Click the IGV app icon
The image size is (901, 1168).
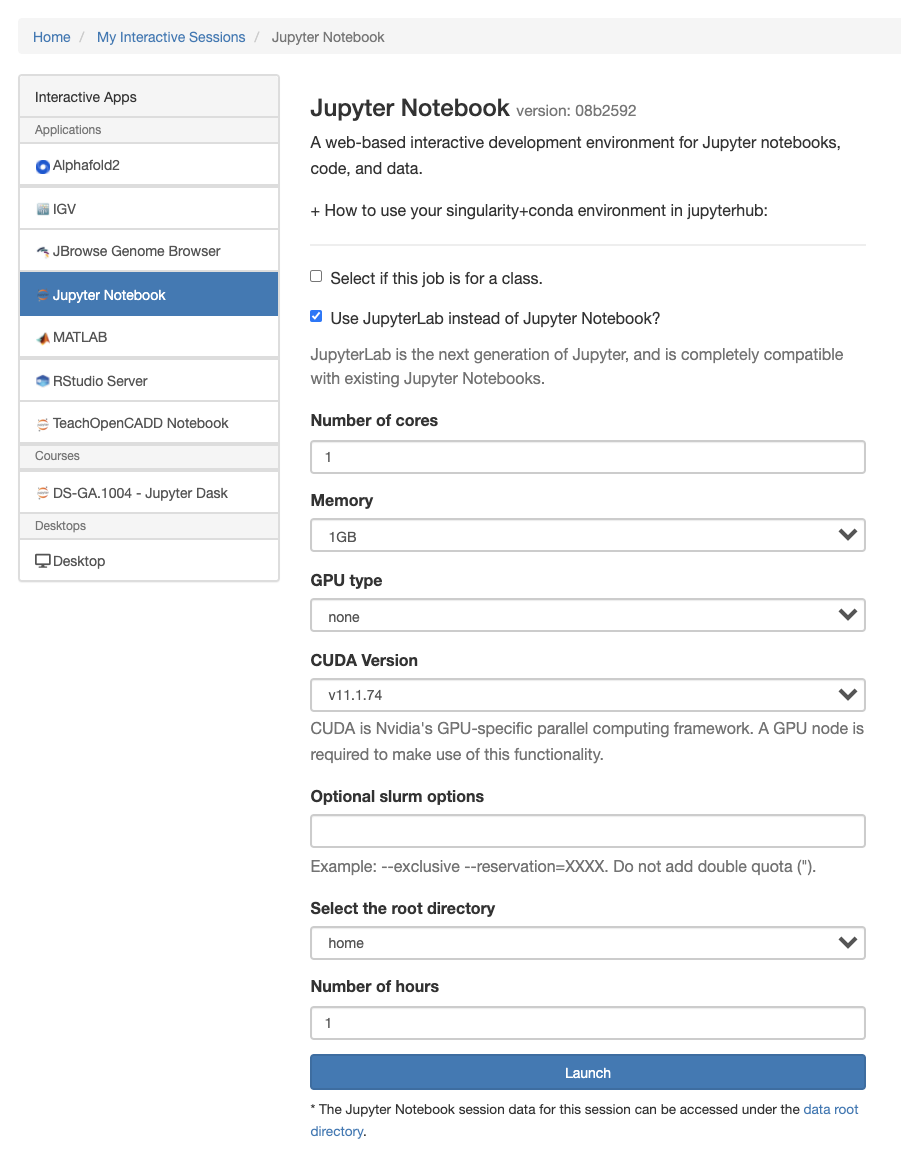43,210
